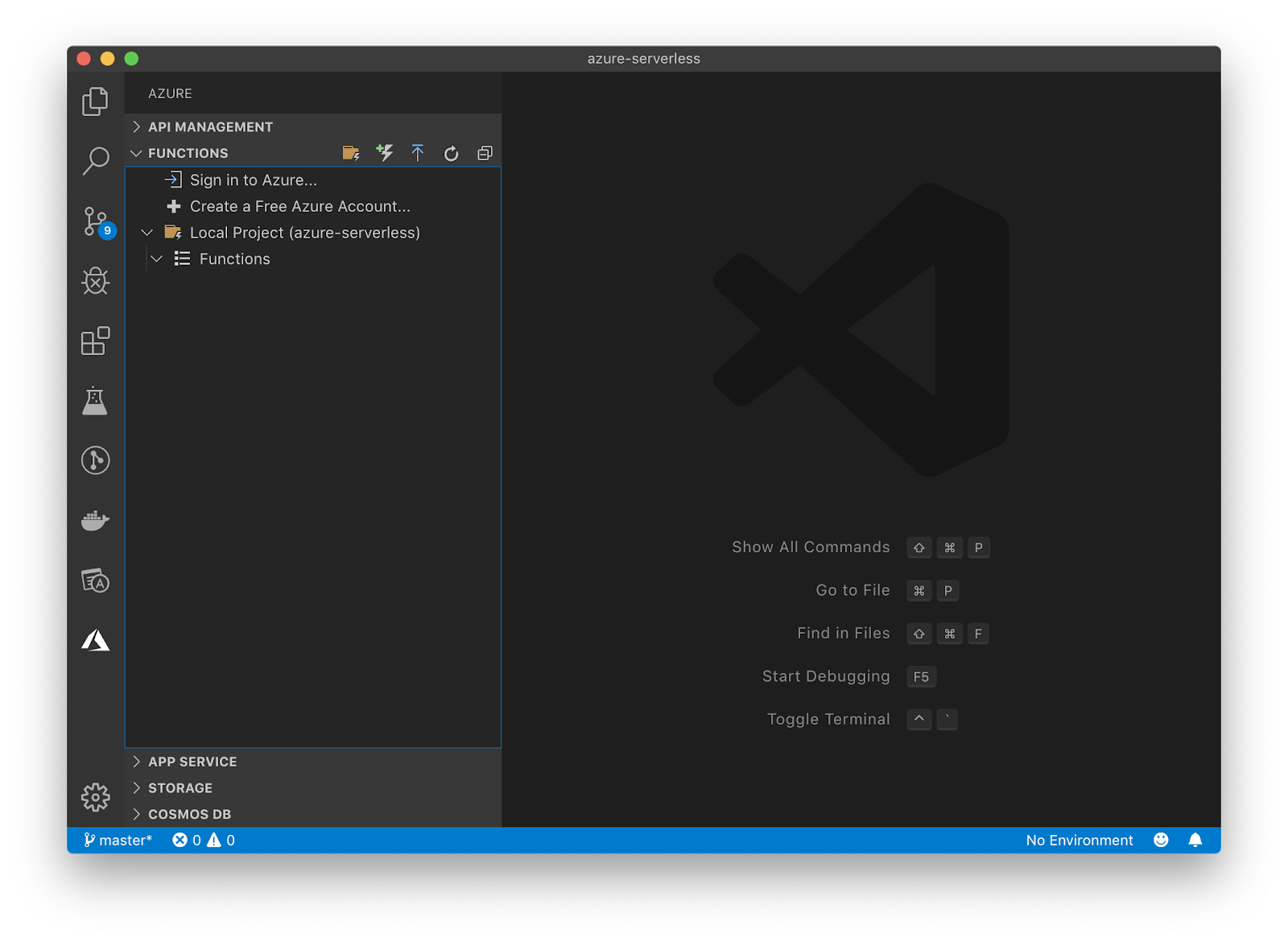Collapse Local Project (azure-serverless) tree node
Image resolution: width=1288 pixels, height=942 pixels.
(x=147, y=233)
